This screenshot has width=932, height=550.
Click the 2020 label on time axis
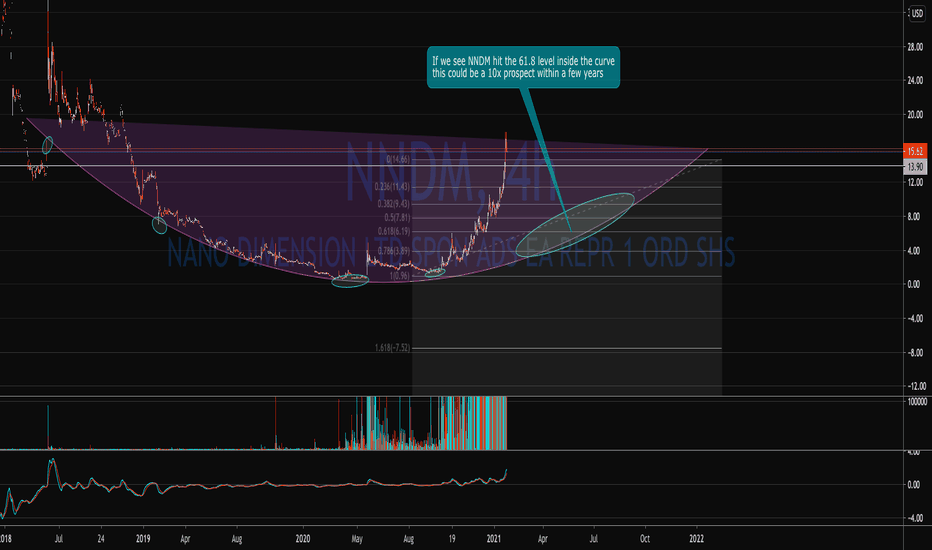tap(303, 539)
